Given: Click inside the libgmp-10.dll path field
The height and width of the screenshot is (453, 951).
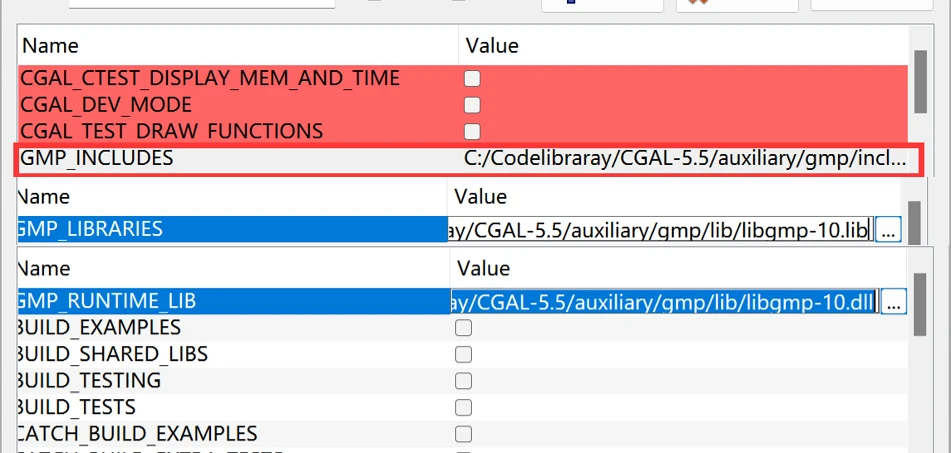Looking at the screenshot, I should pyautogui.click(x=664, y=300).
